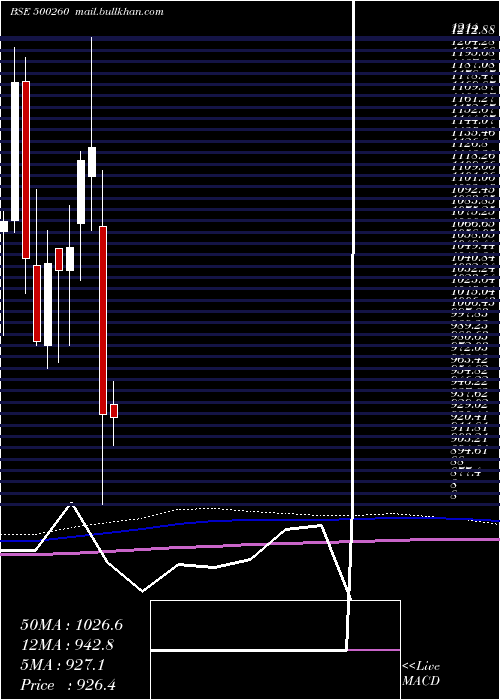The width and height of the screenshot is (500, 700).
Task: Click the peak of the white zigzag indicator
Action: coord(71,504)
